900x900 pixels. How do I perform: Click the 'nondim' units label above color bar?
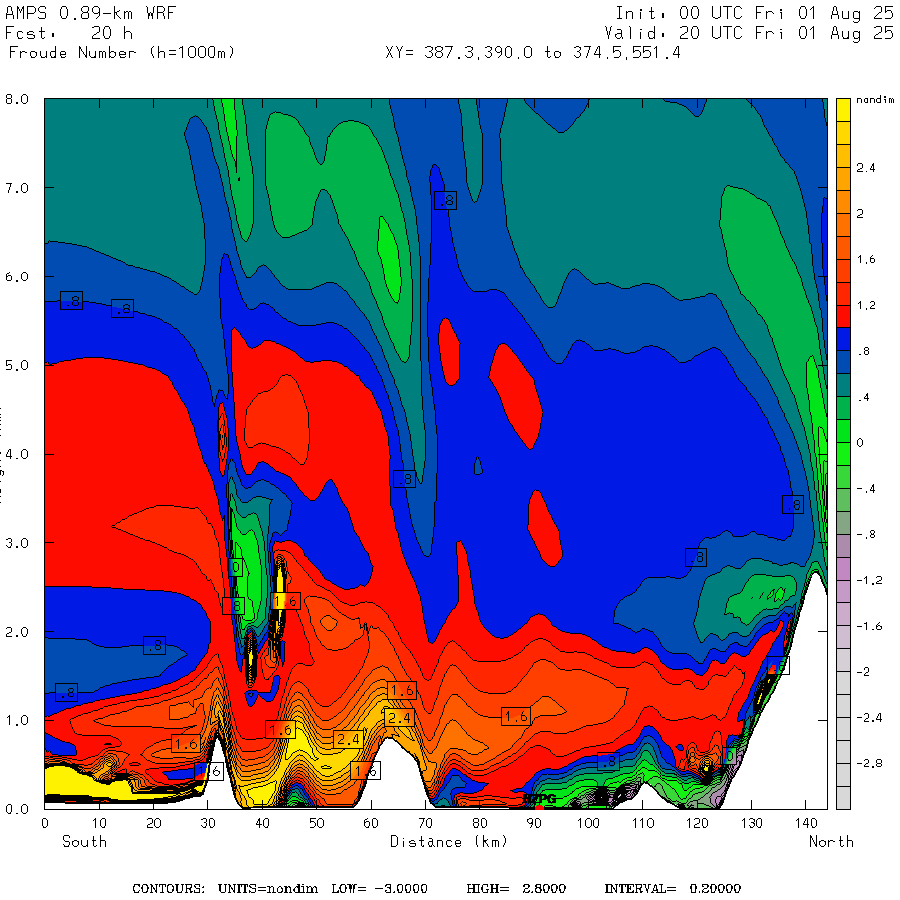click(875, 100)
